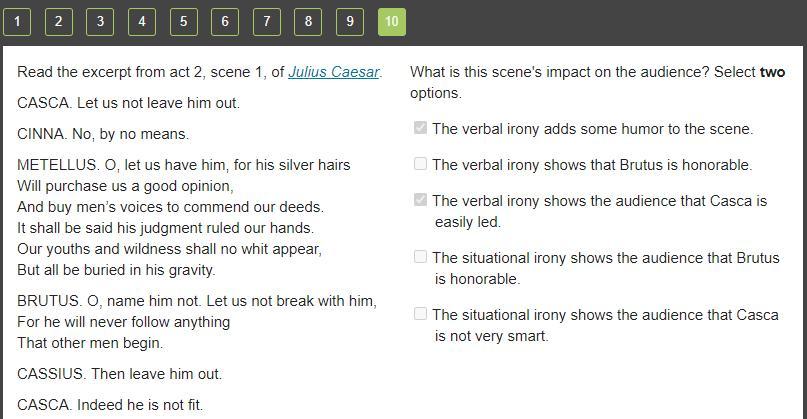The width and height of the screenshot is (807, 419).
Task: Open question 8
Action: click(308, 21)
